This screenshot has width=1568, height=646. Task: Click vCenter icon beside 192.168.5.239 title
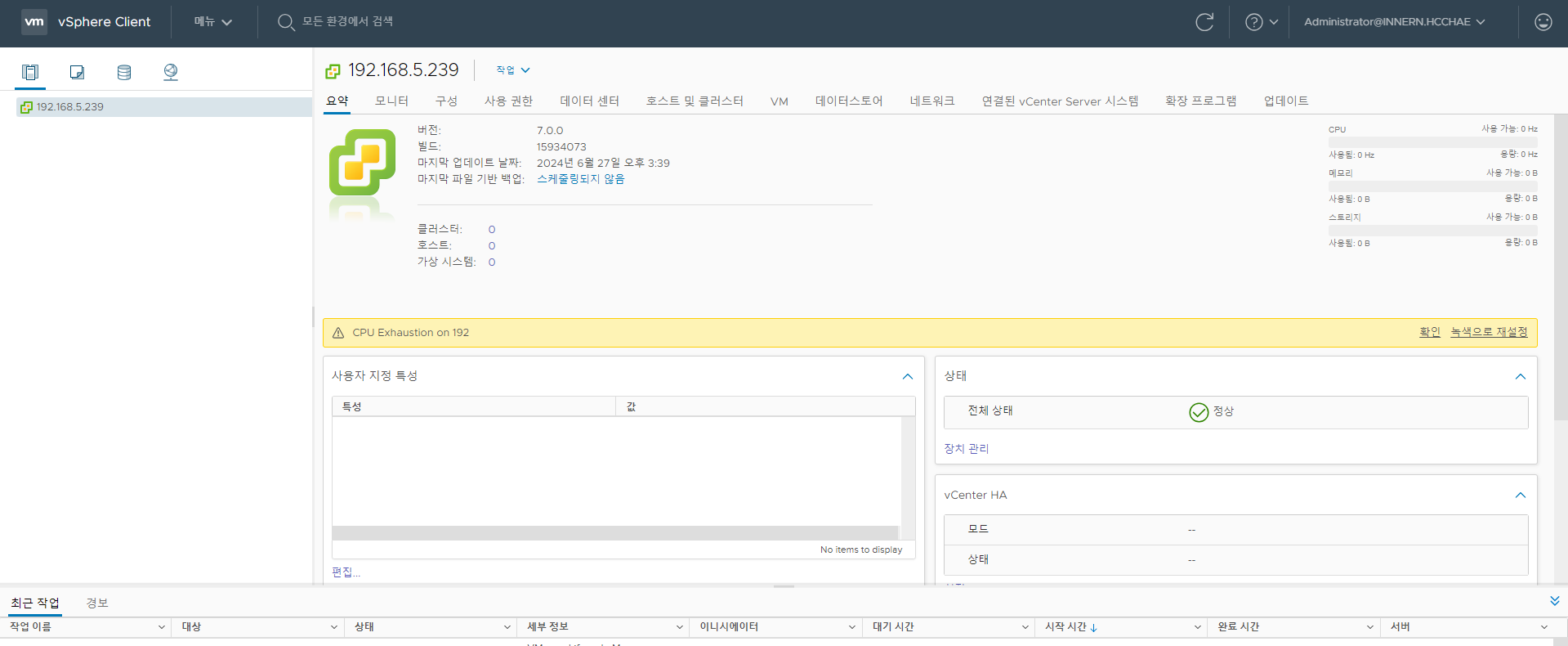click(x=333, y=71)
